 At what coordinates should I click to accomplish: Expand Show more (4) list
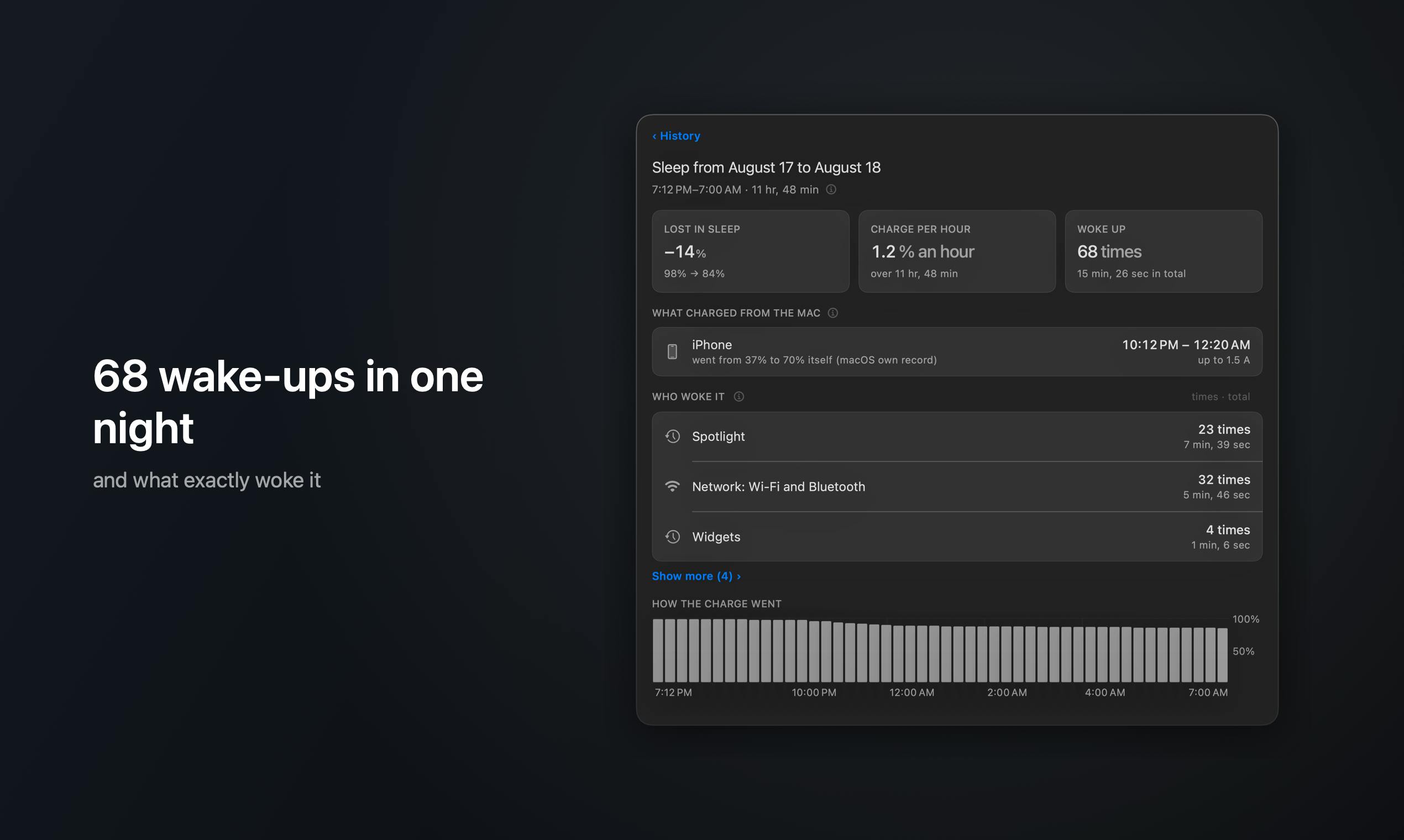(696, 576)
